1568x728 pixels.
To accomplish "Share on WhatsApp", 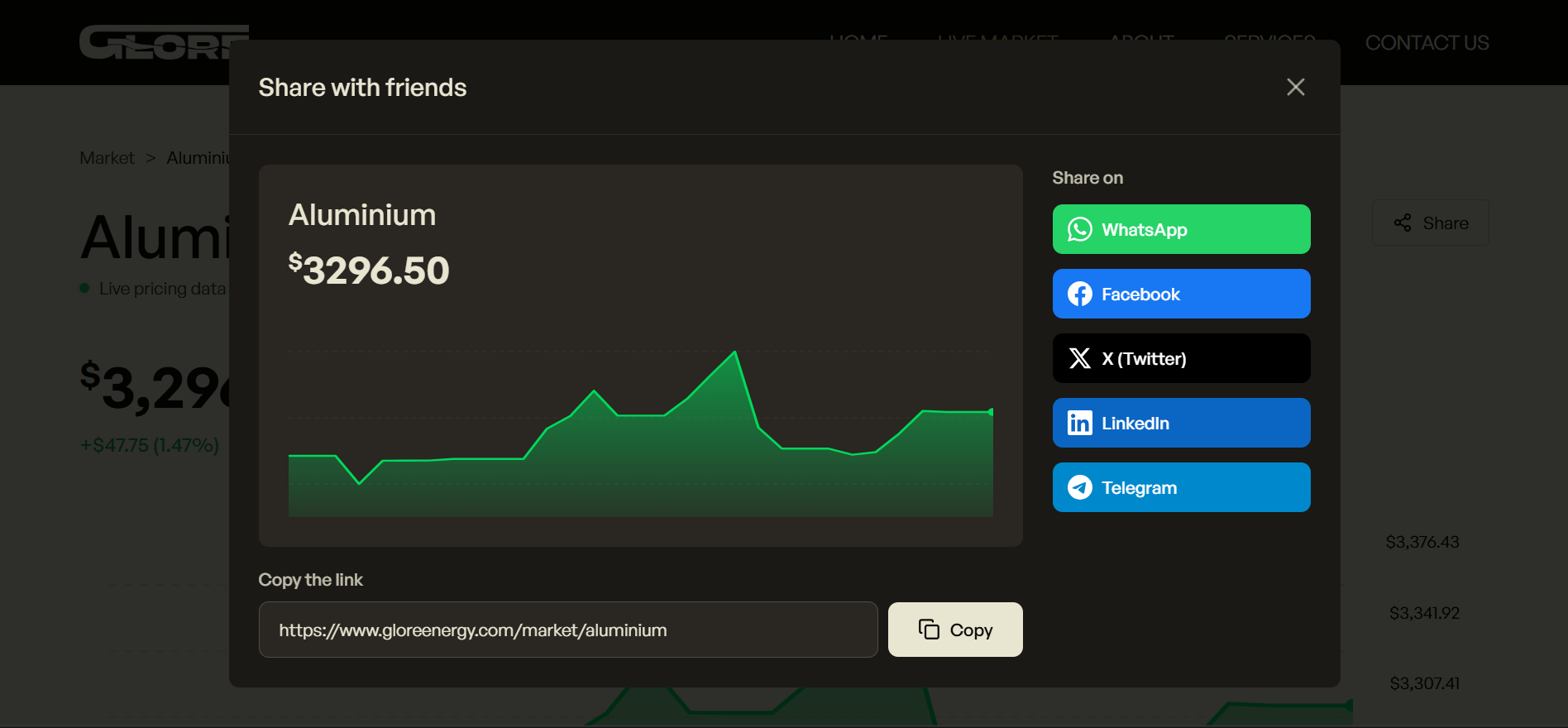I will click(1181, 229).
